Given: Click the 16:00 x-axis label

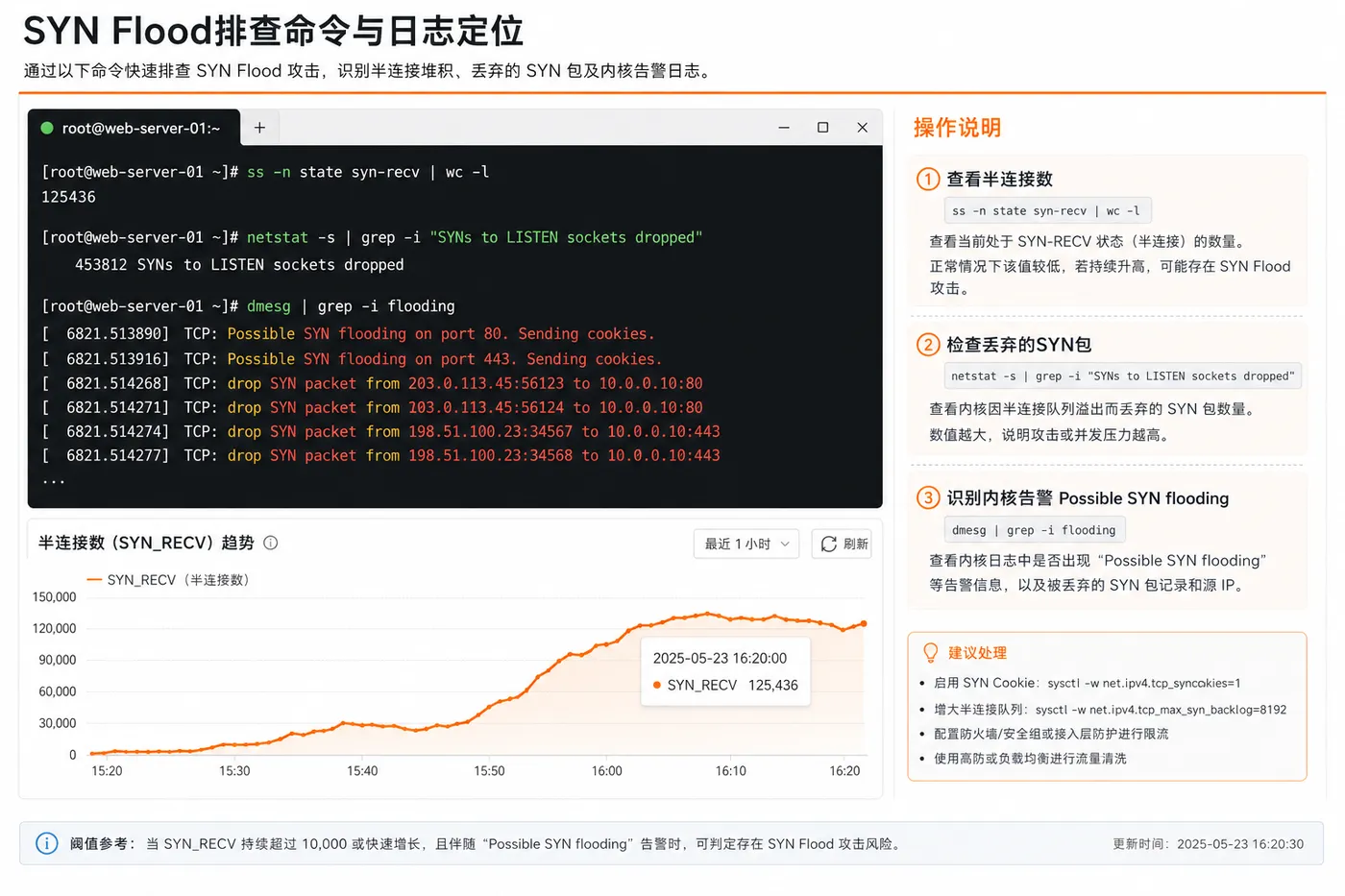Looking at the screenshot, I should [607, 771].
